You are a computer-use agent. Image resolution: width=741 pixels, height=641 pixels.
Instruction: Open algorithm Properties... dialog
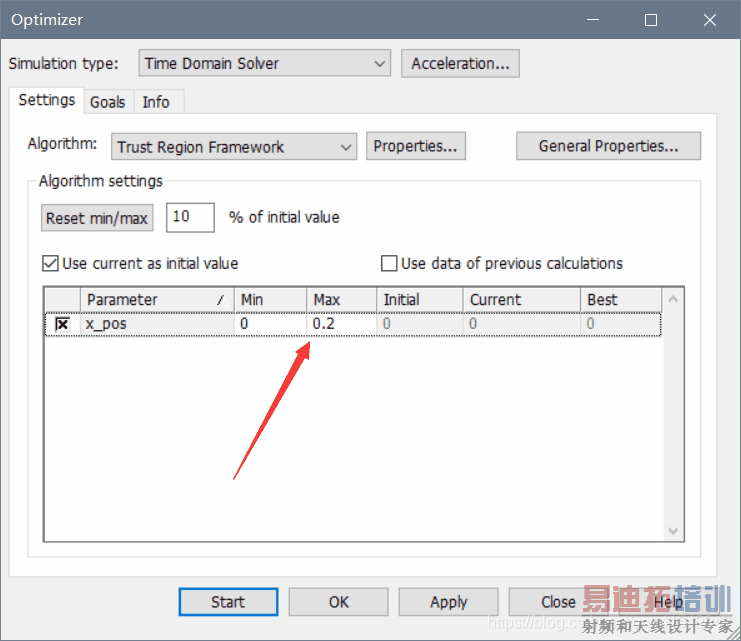416,146
